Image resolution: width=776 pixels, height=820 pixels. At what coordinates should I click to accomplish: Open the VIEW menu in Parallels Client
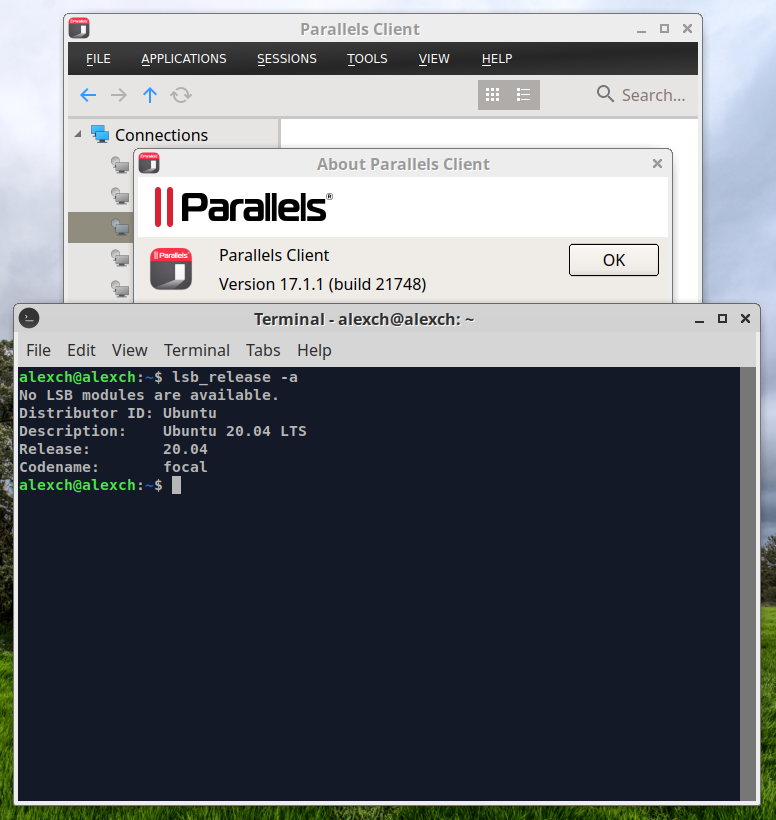coord(434,59)
